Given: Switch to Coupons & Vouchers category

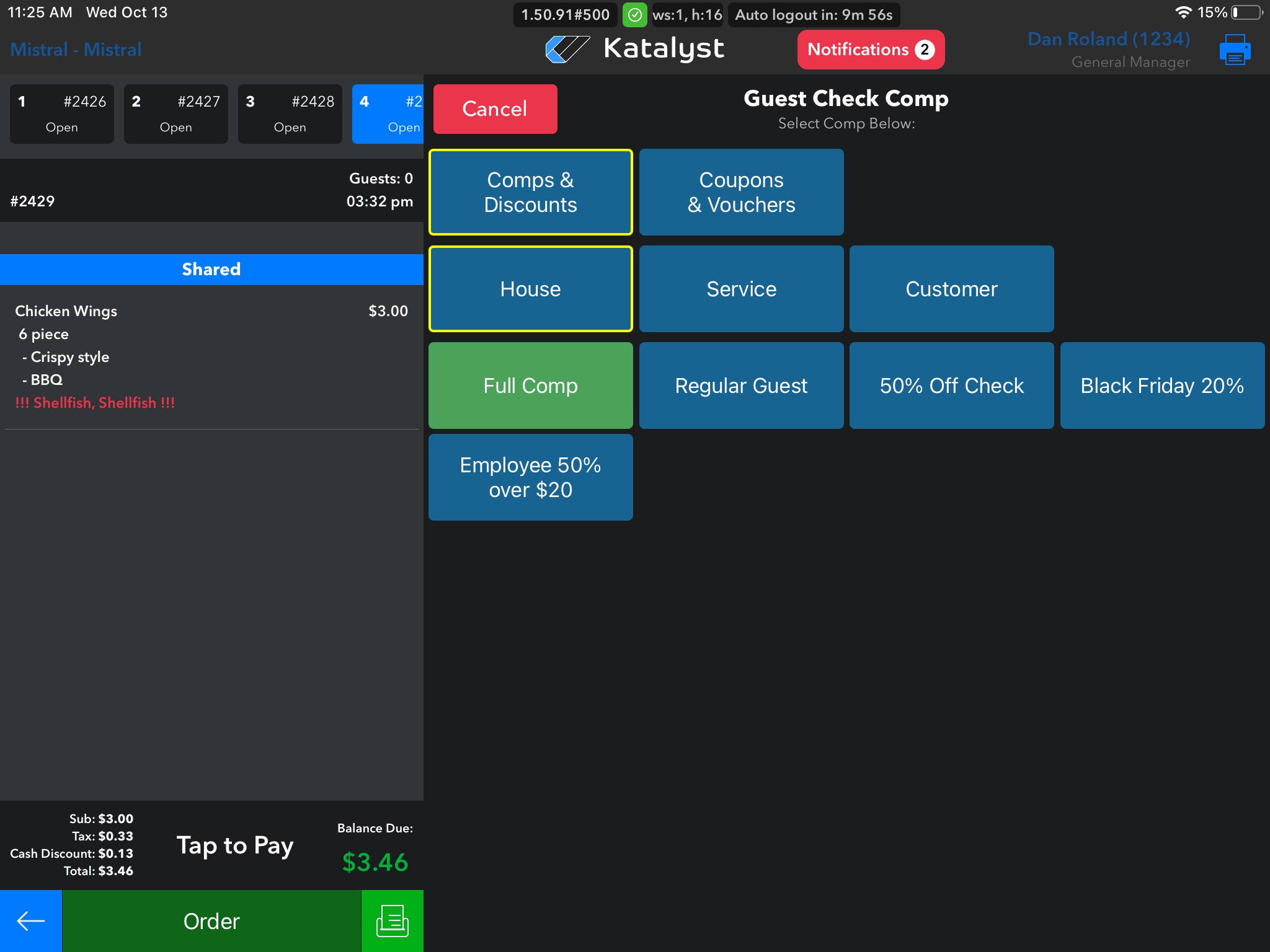Looking at the screenshot, I should click(741, 192).
